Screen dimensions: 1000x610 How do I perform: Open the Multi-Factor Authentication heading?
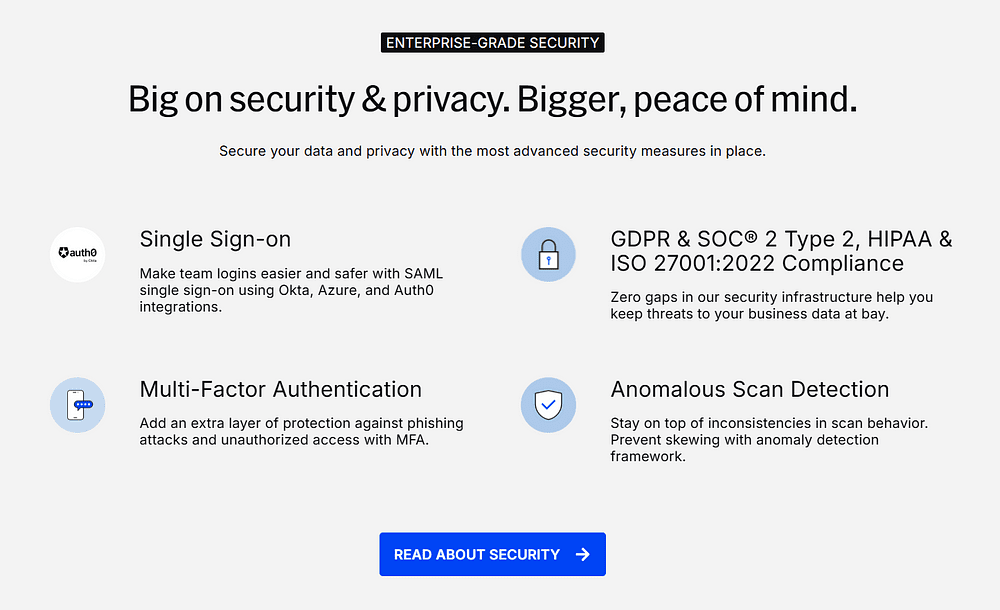281,389
